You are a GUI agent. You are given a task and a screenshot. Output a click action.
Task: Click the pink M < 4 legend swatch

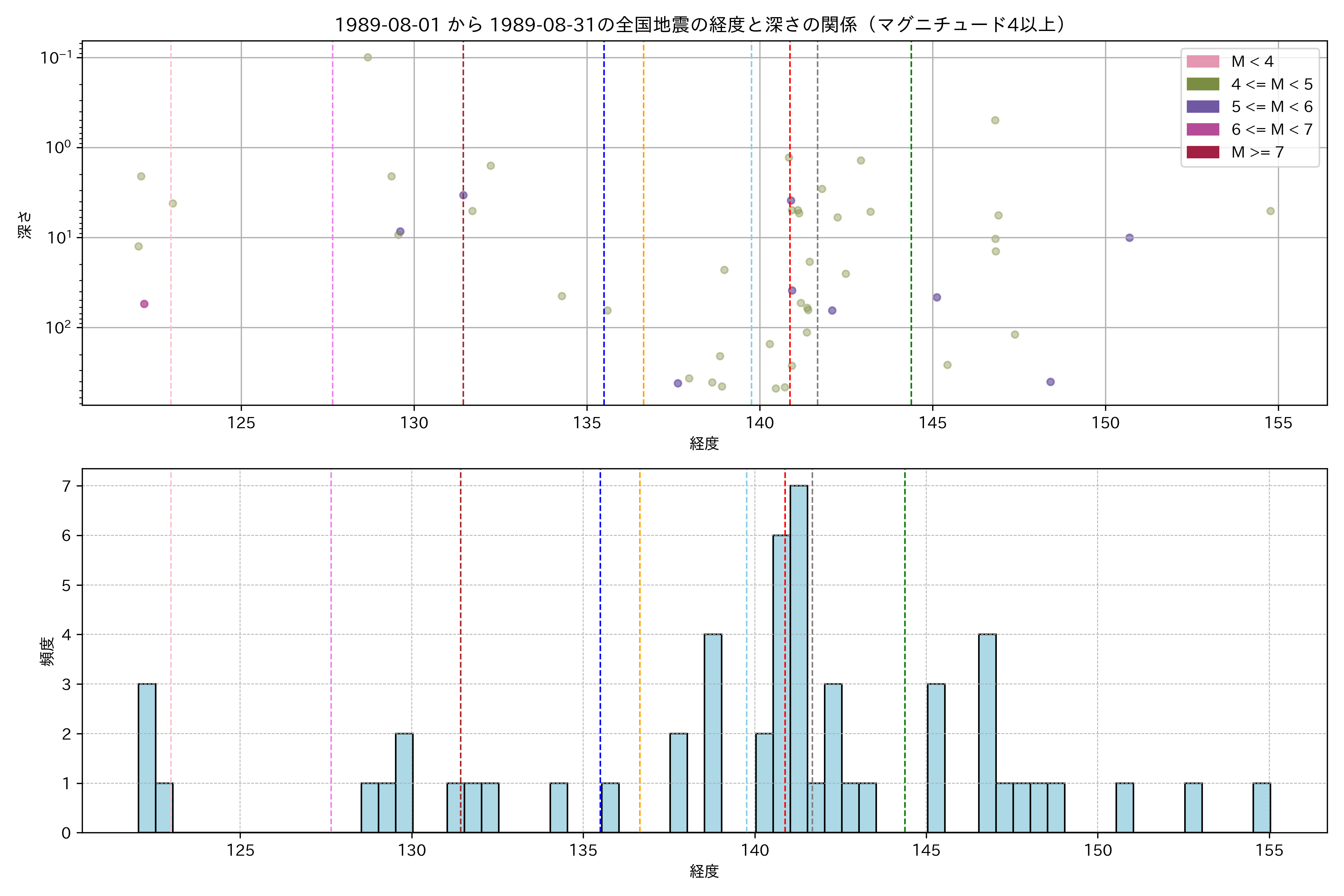1202,61
